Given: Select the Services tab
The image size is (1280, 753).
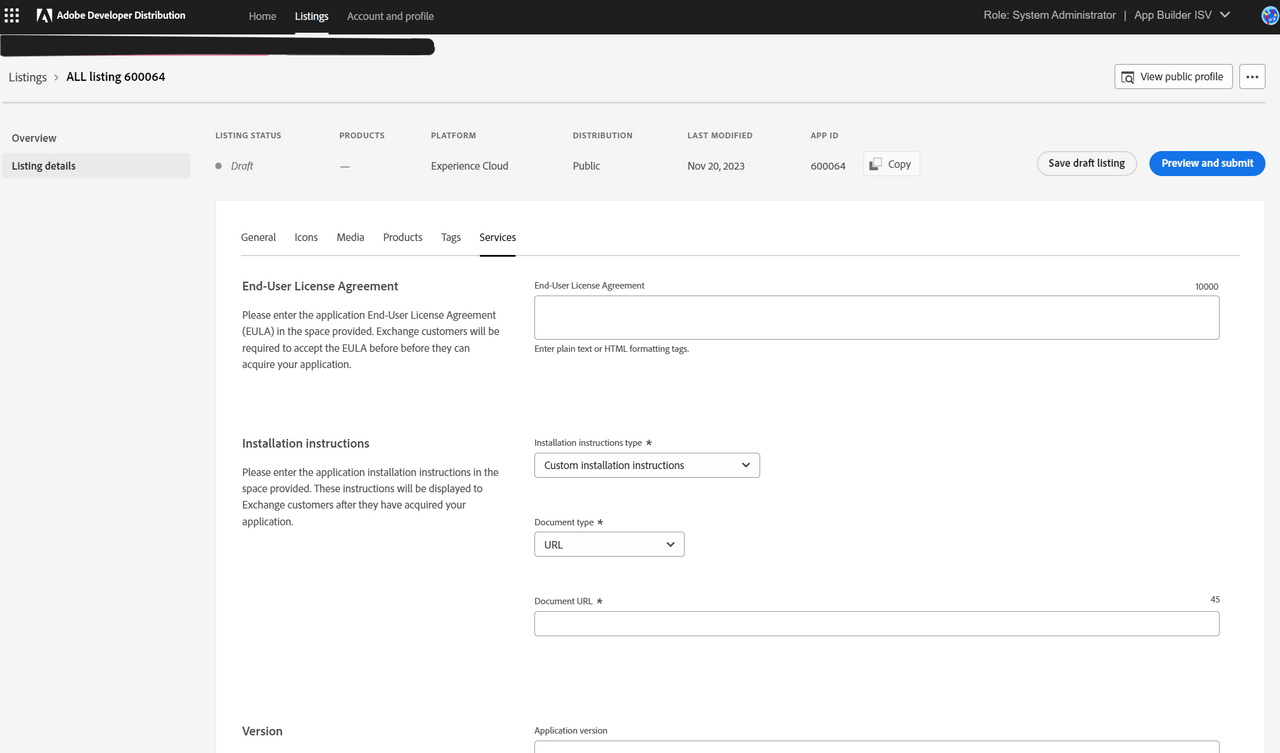Looking at the screenshot, I should pyautogui.click(x=498, y=237).
